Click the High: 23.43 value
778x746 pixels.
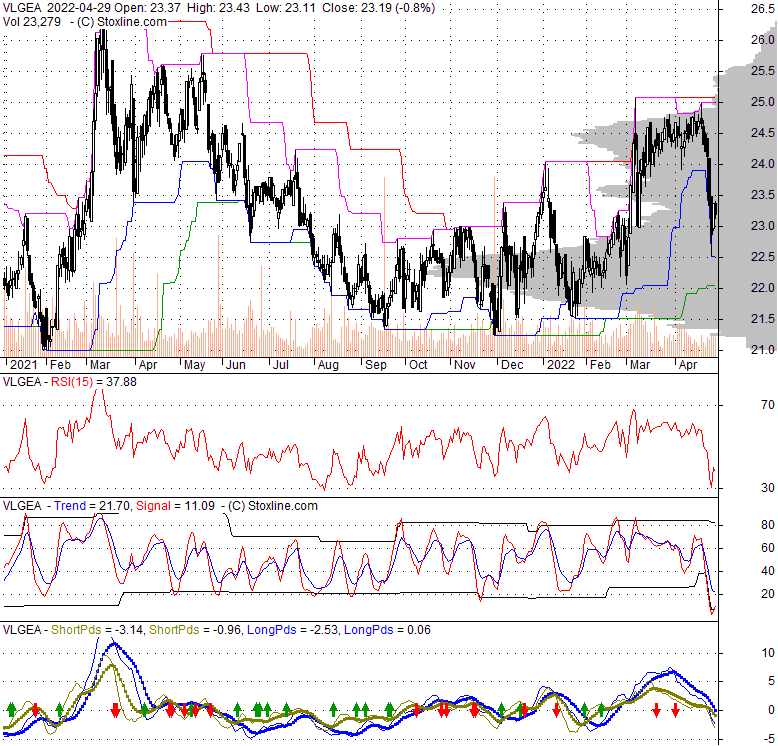point(218,8)
